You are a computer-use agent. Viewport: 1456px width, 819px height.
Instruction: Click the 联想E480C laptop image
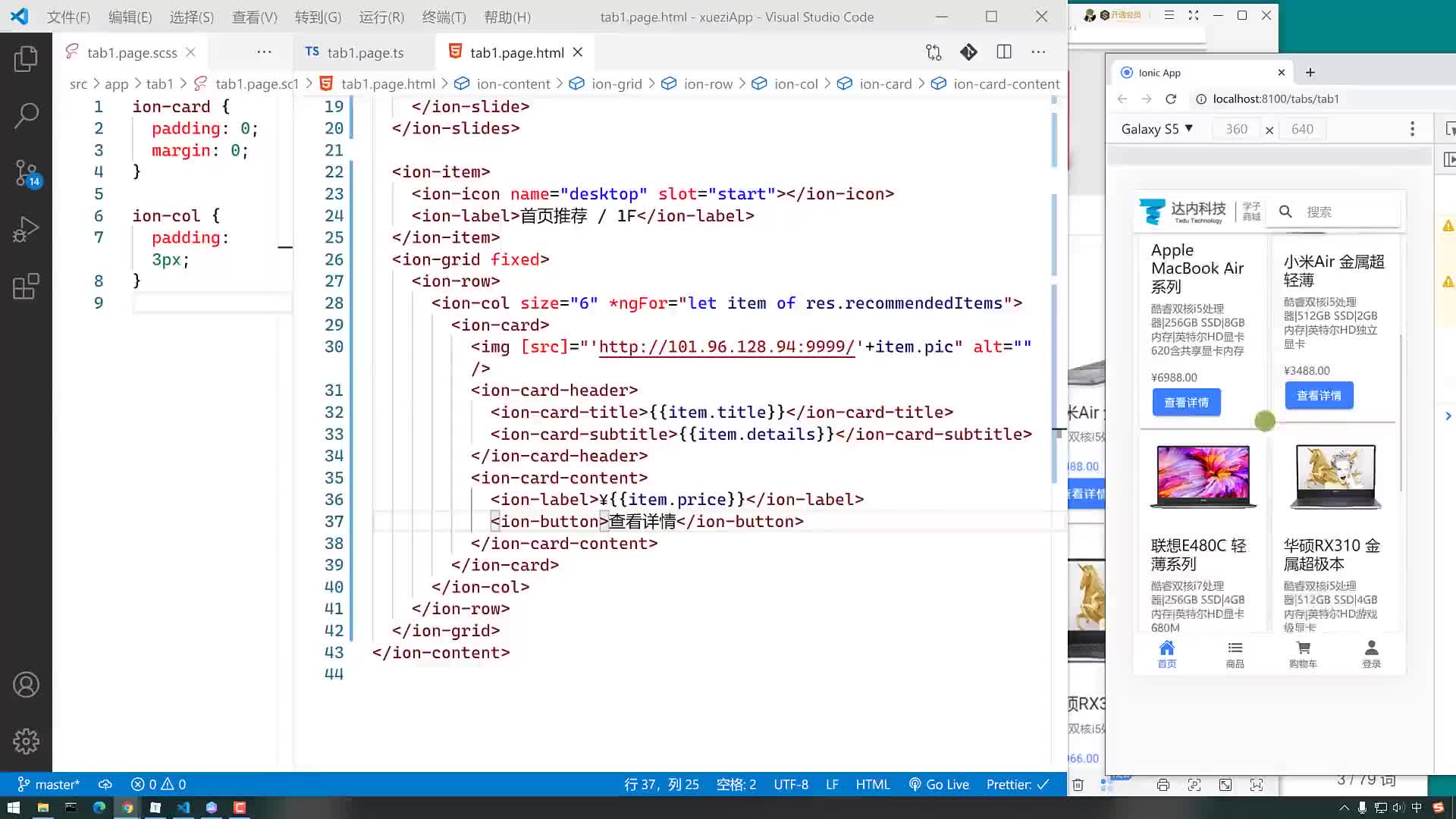click(x=1203, y=476)
